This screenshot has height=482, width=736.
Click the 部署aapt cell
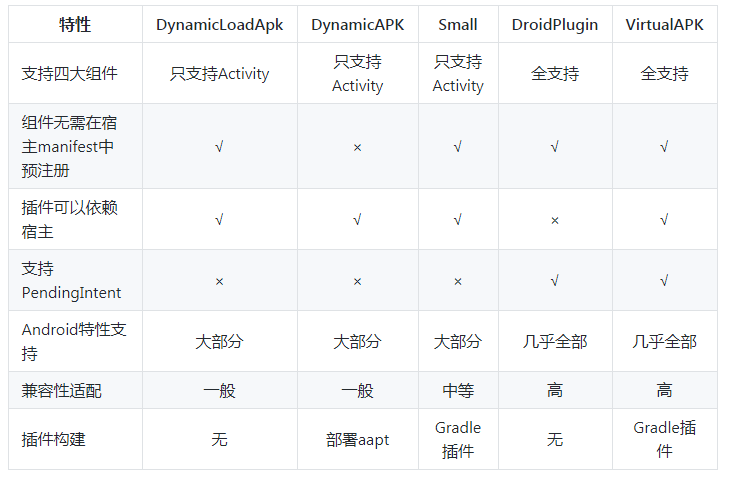(358, 440)
